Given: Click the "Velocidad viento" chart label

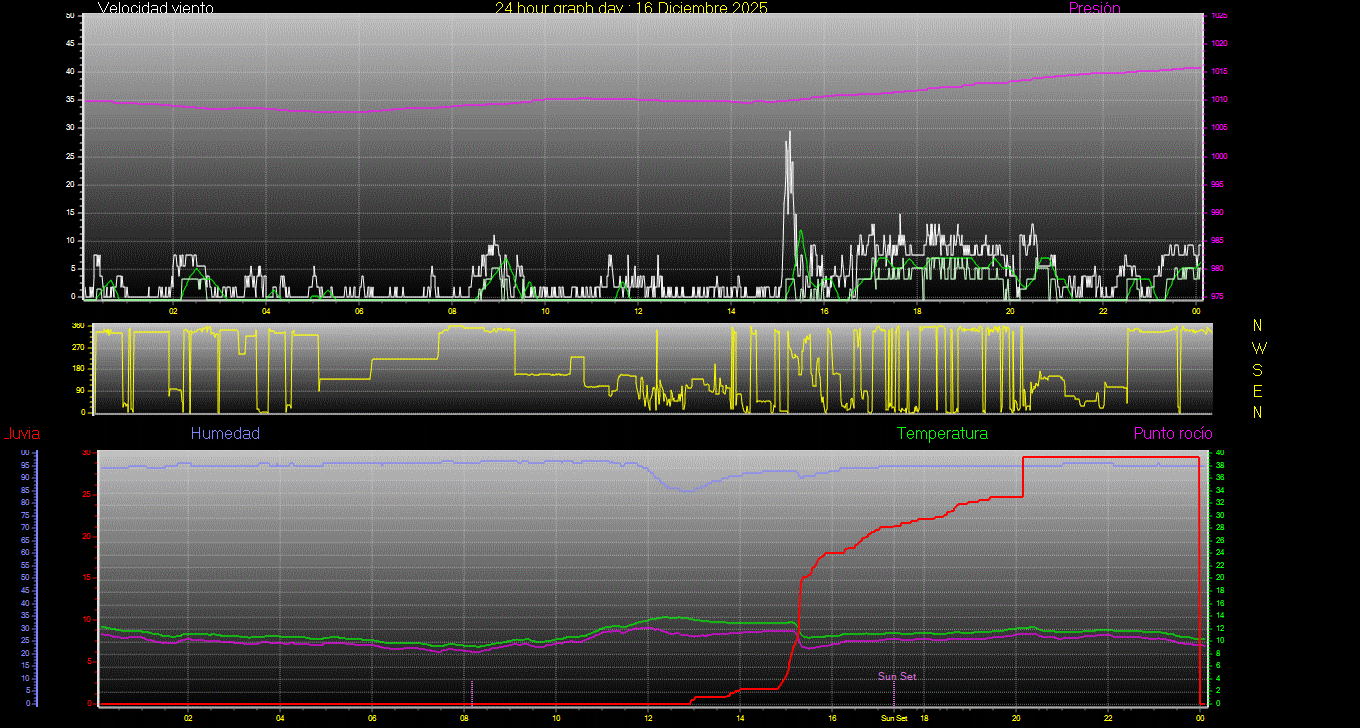Looking at the screenshot, I should pos(155,8).
